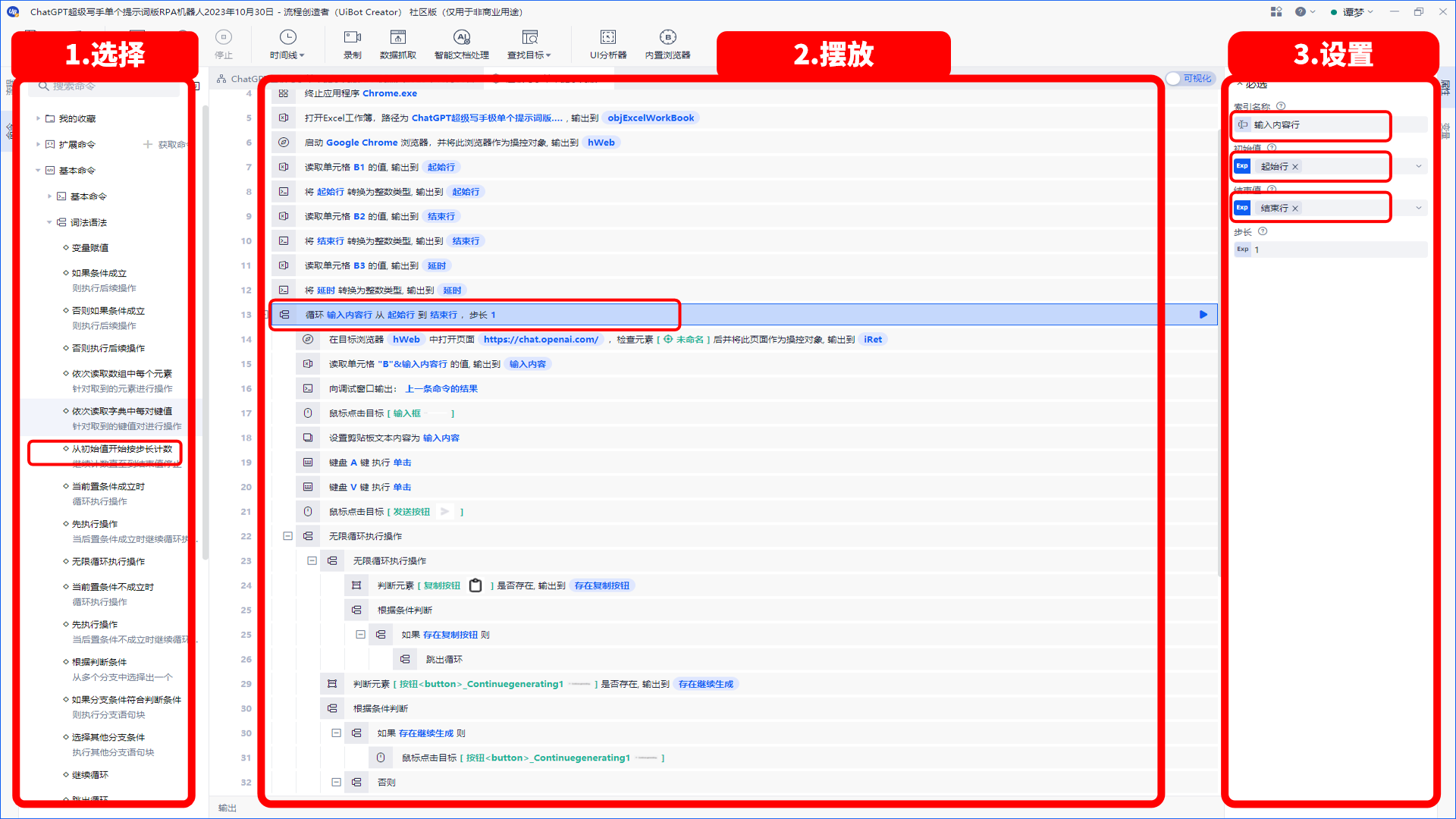Select the 继续循环 command
This screenshot has width=1456, height=819.
tap(90, 775)
